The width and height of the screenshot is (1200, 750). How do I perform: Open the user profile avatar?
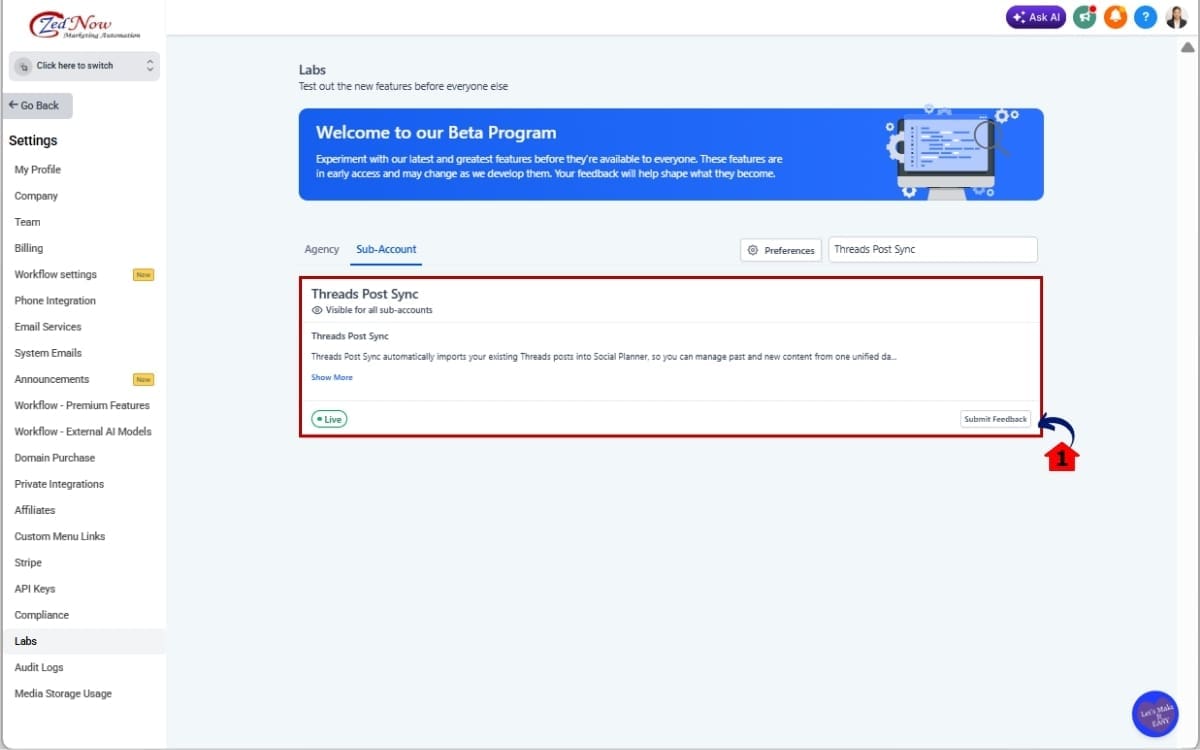point(1176,17)
